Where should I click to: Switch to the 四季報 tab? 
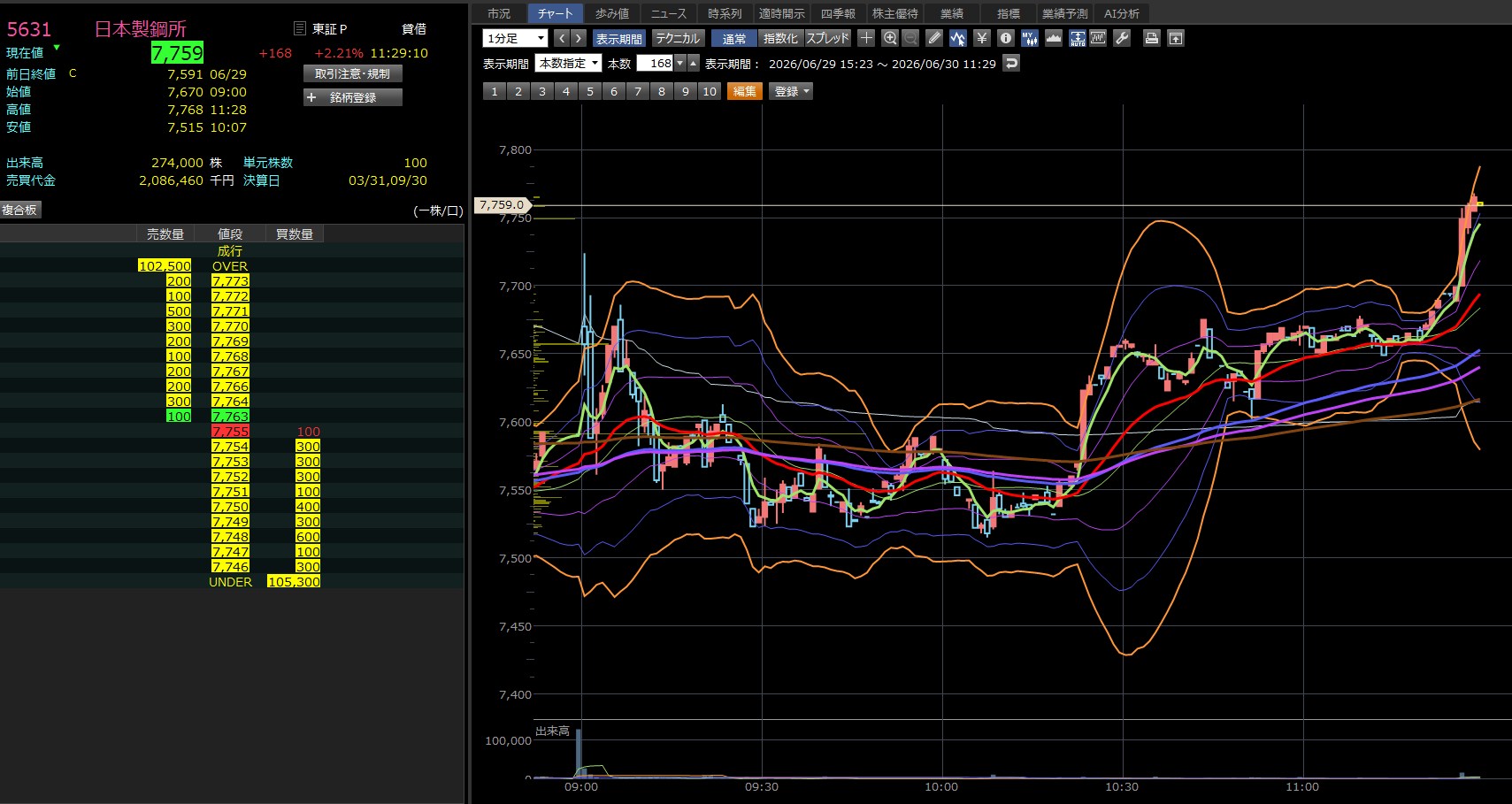tap(838, 13)
